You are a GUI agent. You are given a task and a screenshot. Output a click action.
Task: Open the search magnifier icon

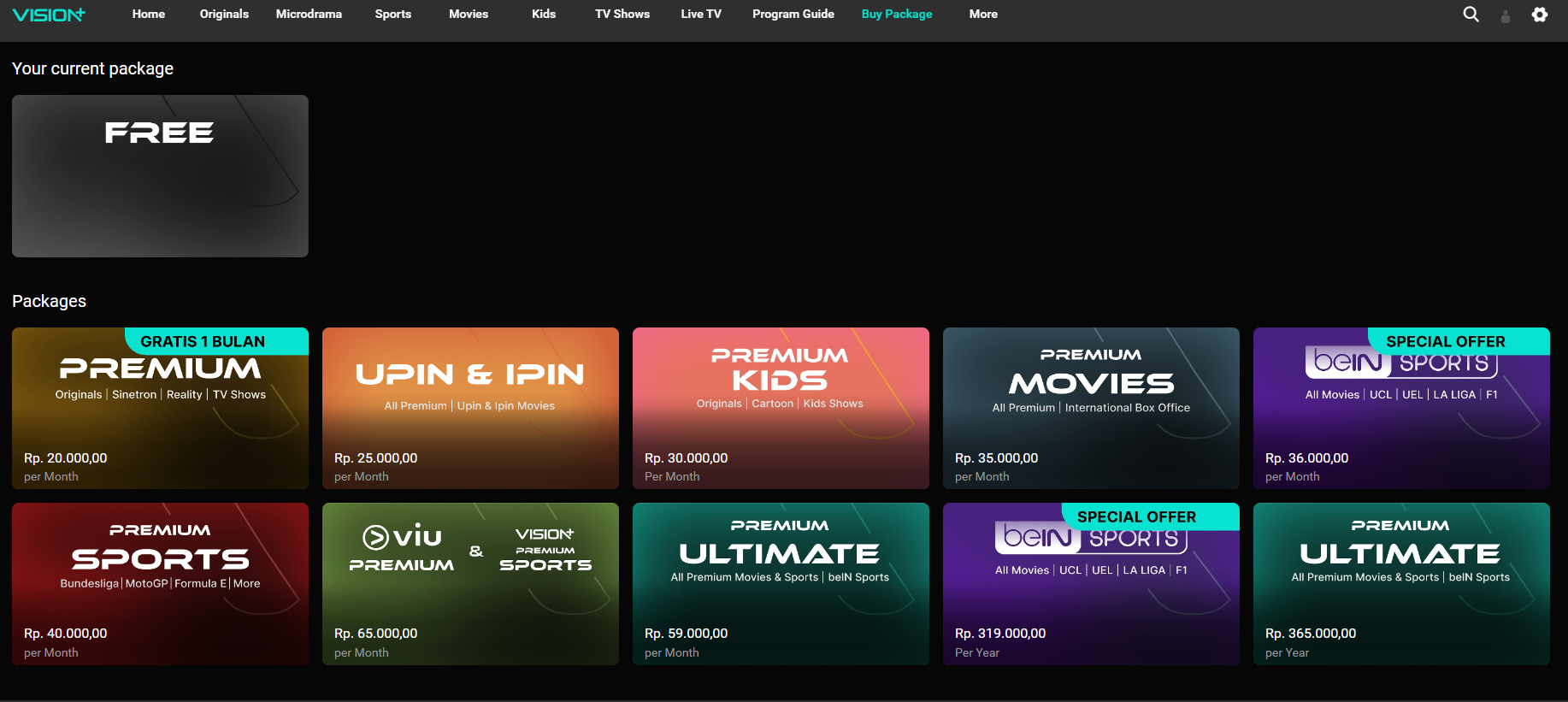click(x=1471, y=15)
